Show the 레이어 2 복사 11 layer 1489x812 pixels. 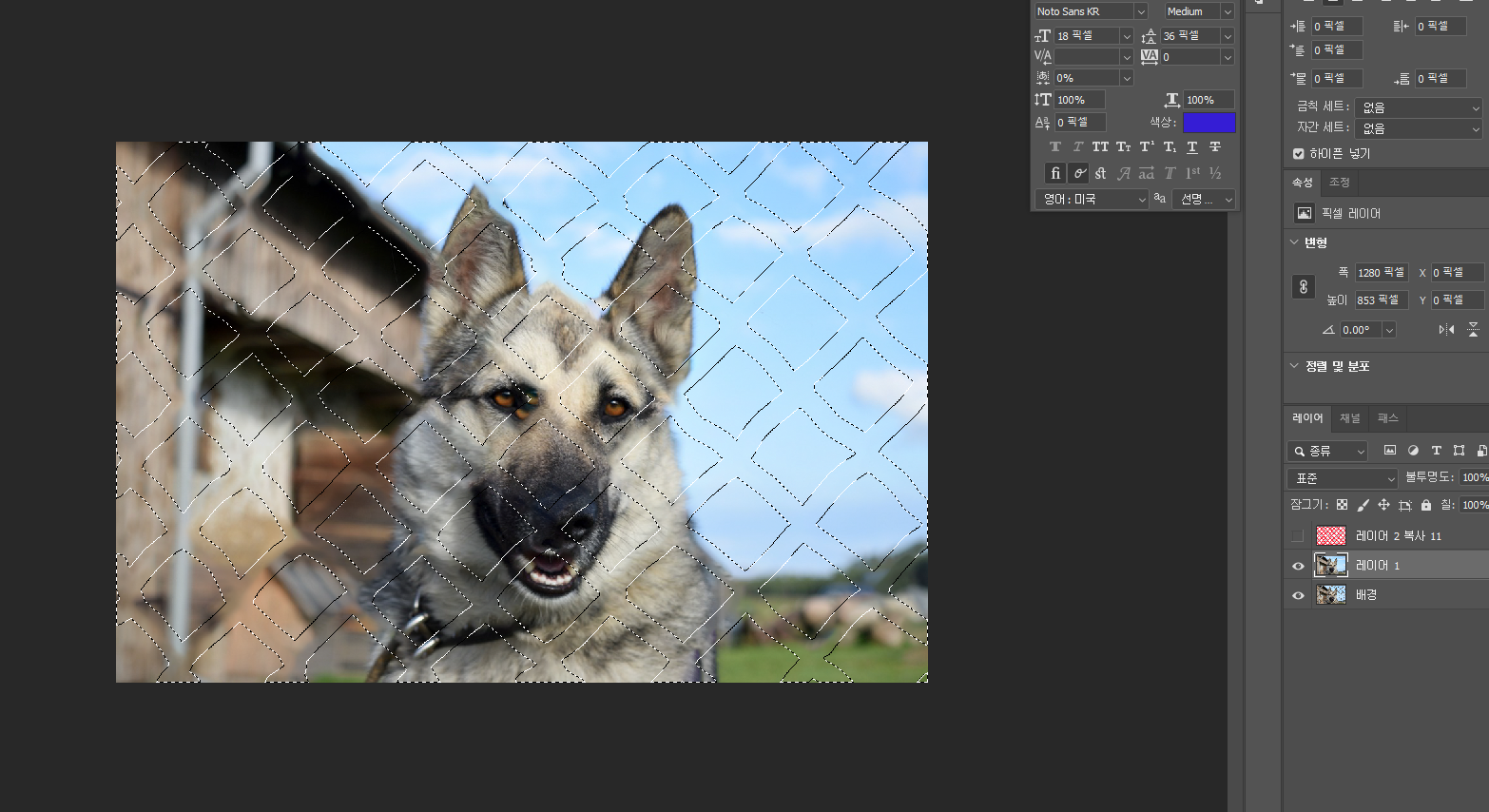(x=1298, y=536)
